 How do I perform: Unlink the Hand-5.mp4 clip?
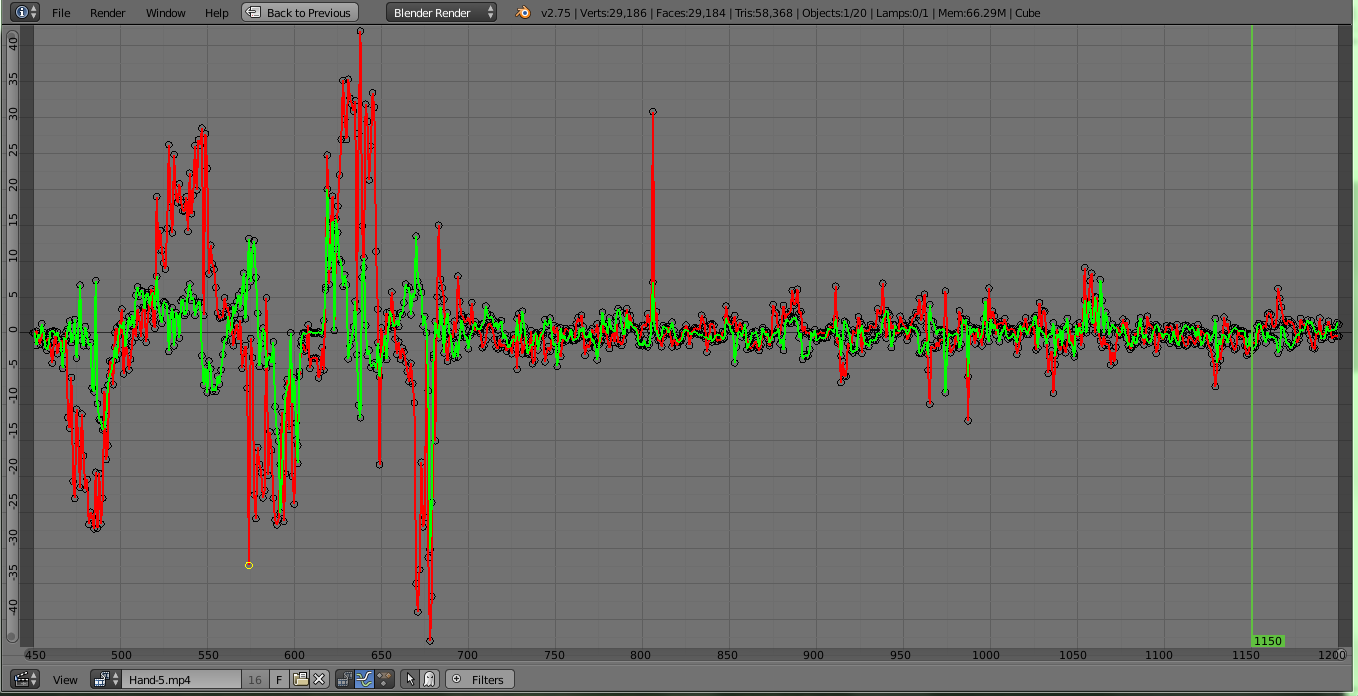click(319, 679)
